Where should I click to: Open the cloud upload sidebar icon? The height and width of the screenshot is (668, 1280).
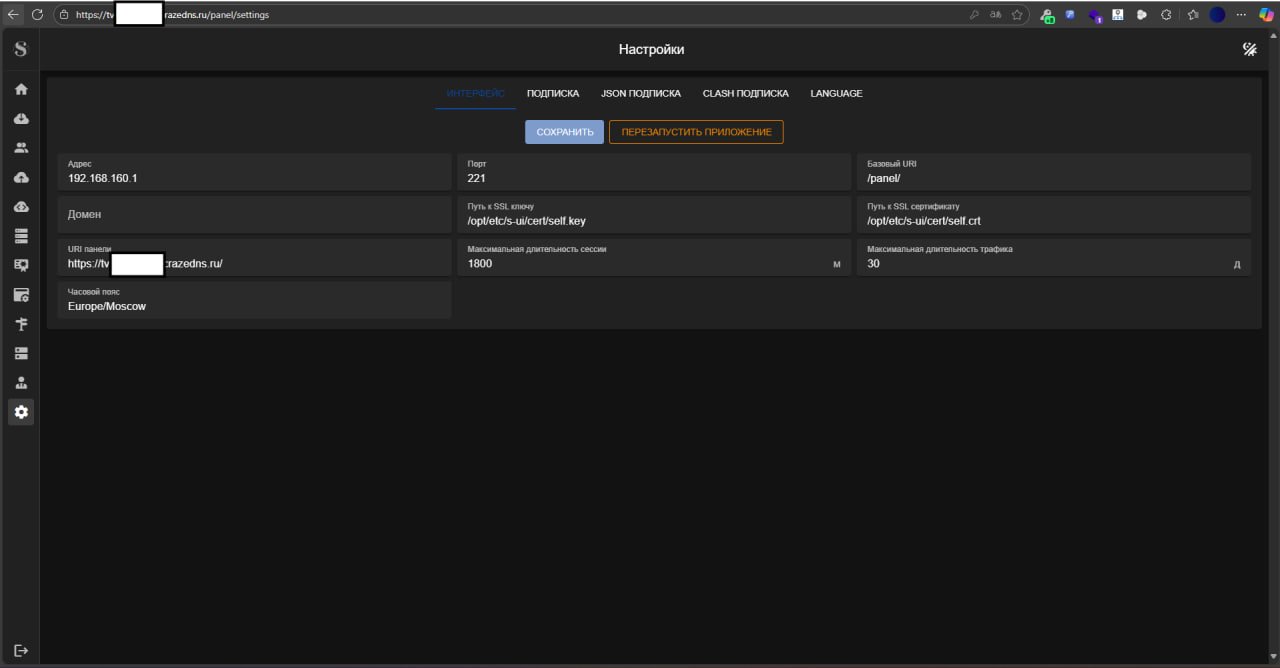point(21,177)
